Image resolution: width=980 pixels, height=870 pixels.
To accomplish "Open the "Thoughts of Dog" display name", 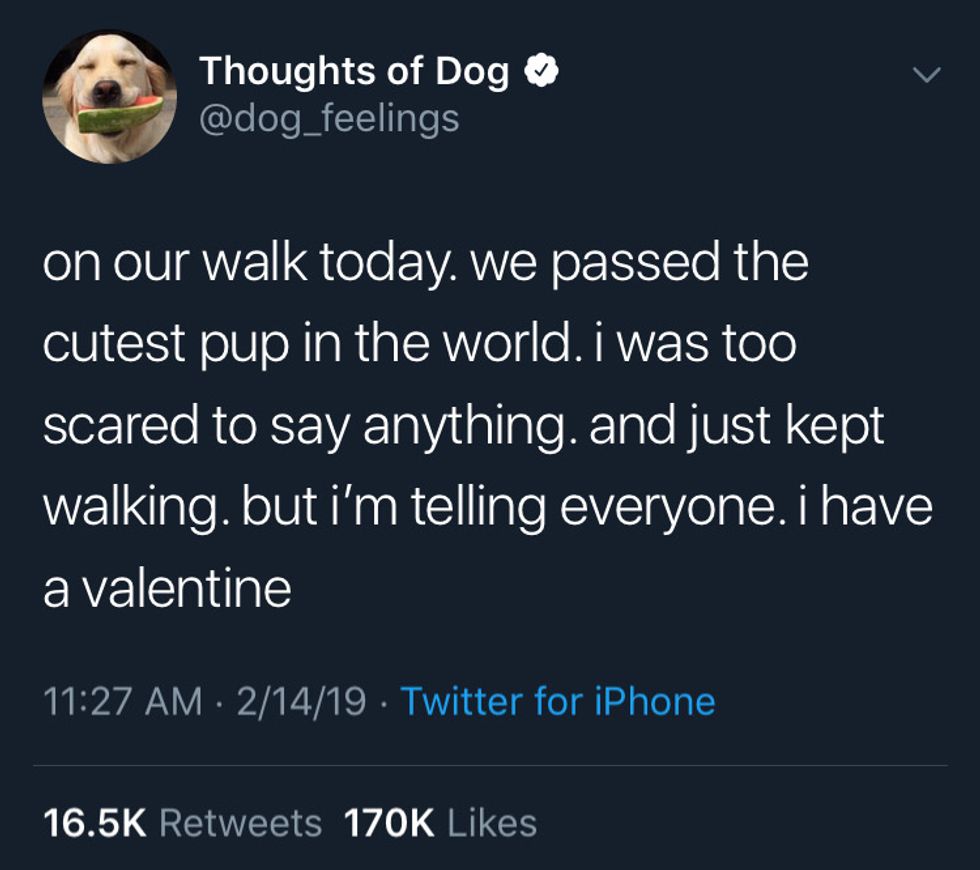I will pos(354,72).
